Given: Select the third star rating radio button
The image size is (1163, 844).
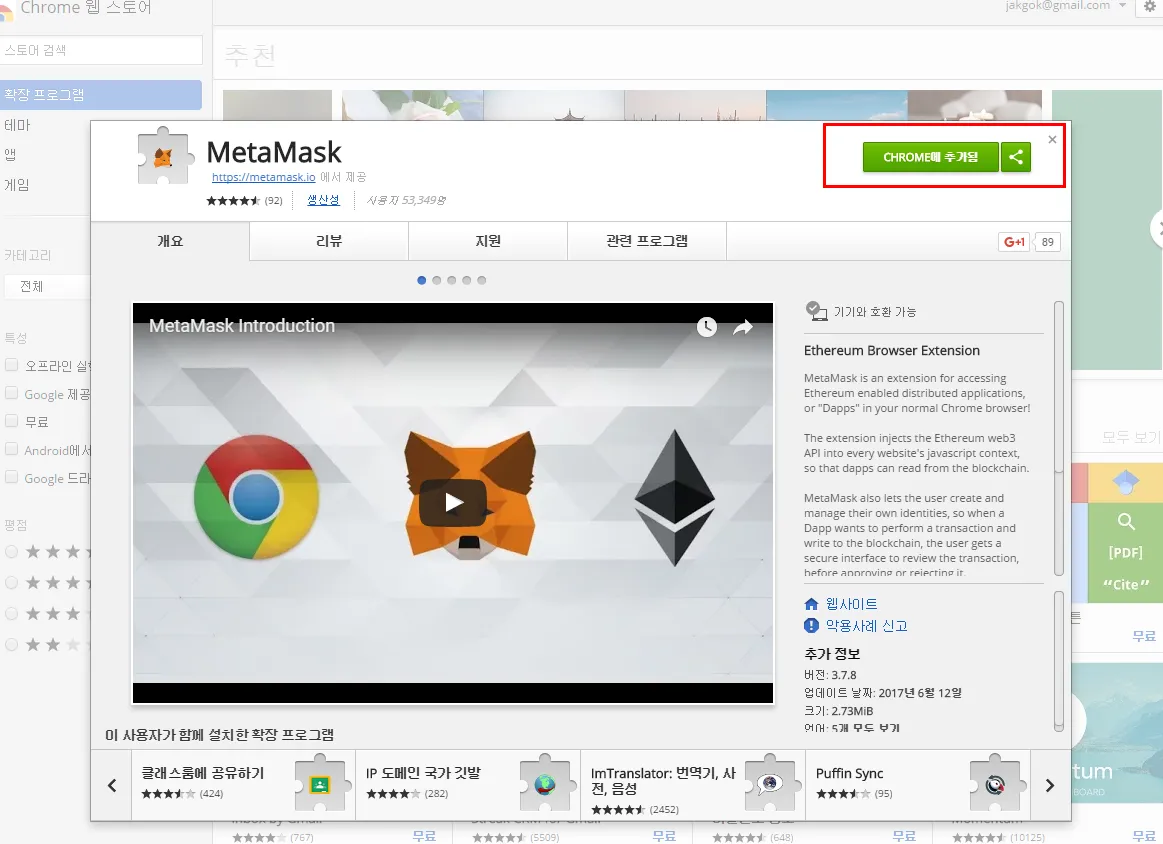Looking at the screenshot, I should click(11, 613).
